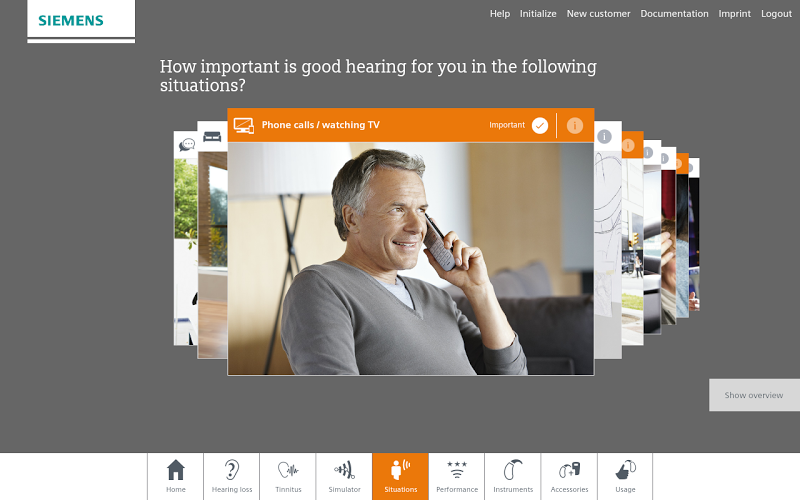Screen dimensions: 800x500
Task: Open the Help link
Action: [499, 14]
